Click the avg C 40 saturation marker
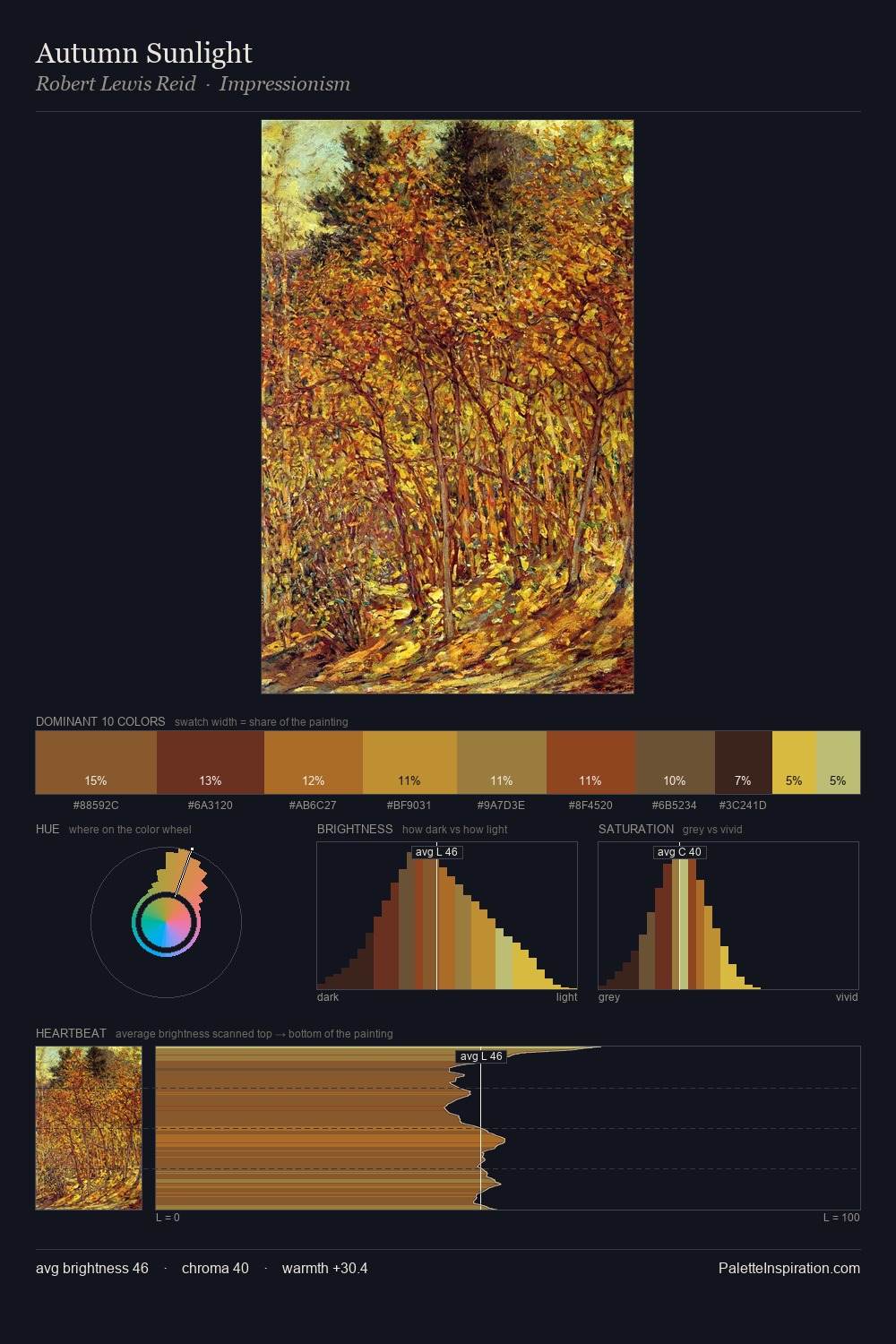The width and height of the screenshot is (896, 1344). click(679, 852)
